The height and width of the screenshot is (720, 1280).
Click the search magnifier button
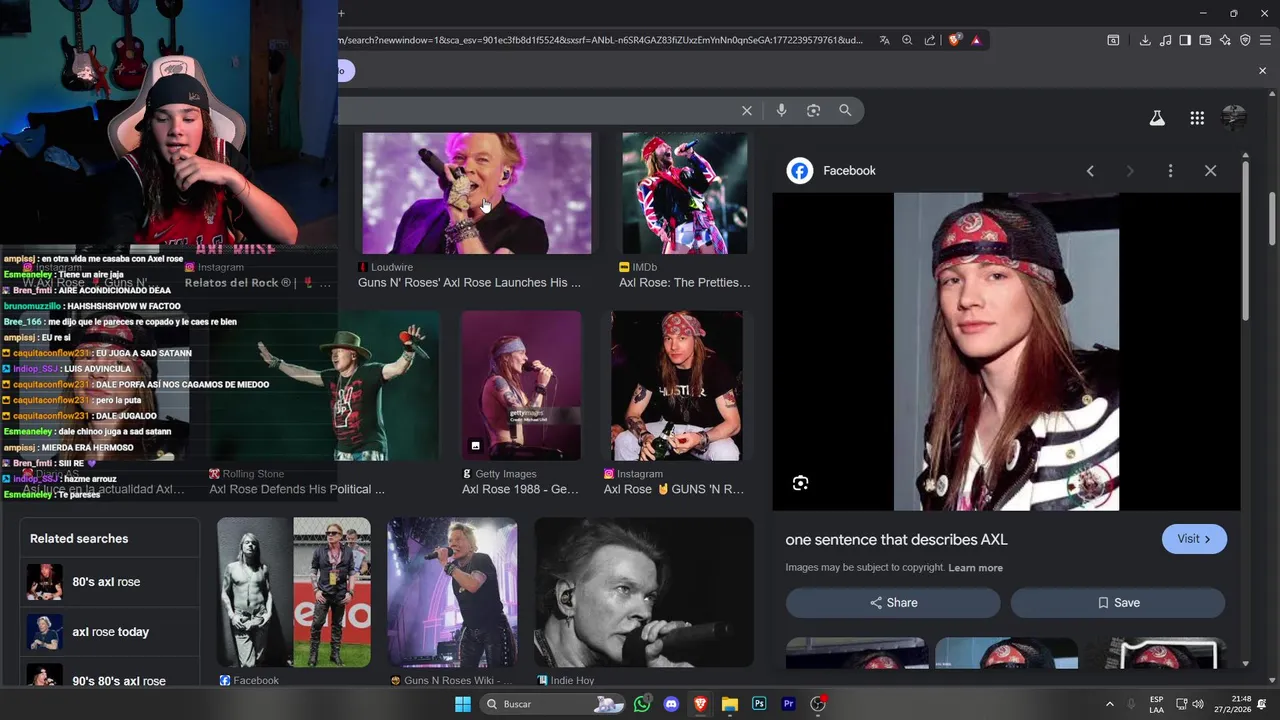pos(845,110)
